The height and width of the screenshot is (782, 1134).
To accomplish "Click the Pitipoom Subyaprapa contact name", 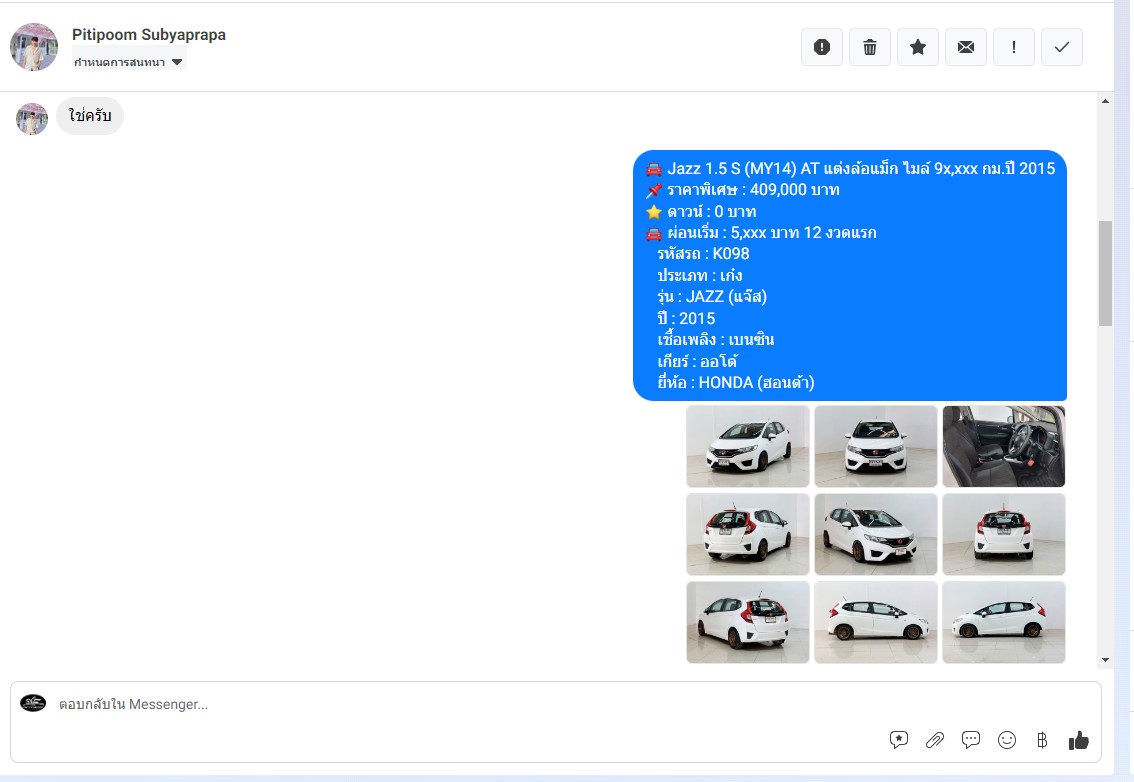I will click(x=148, y=35).
